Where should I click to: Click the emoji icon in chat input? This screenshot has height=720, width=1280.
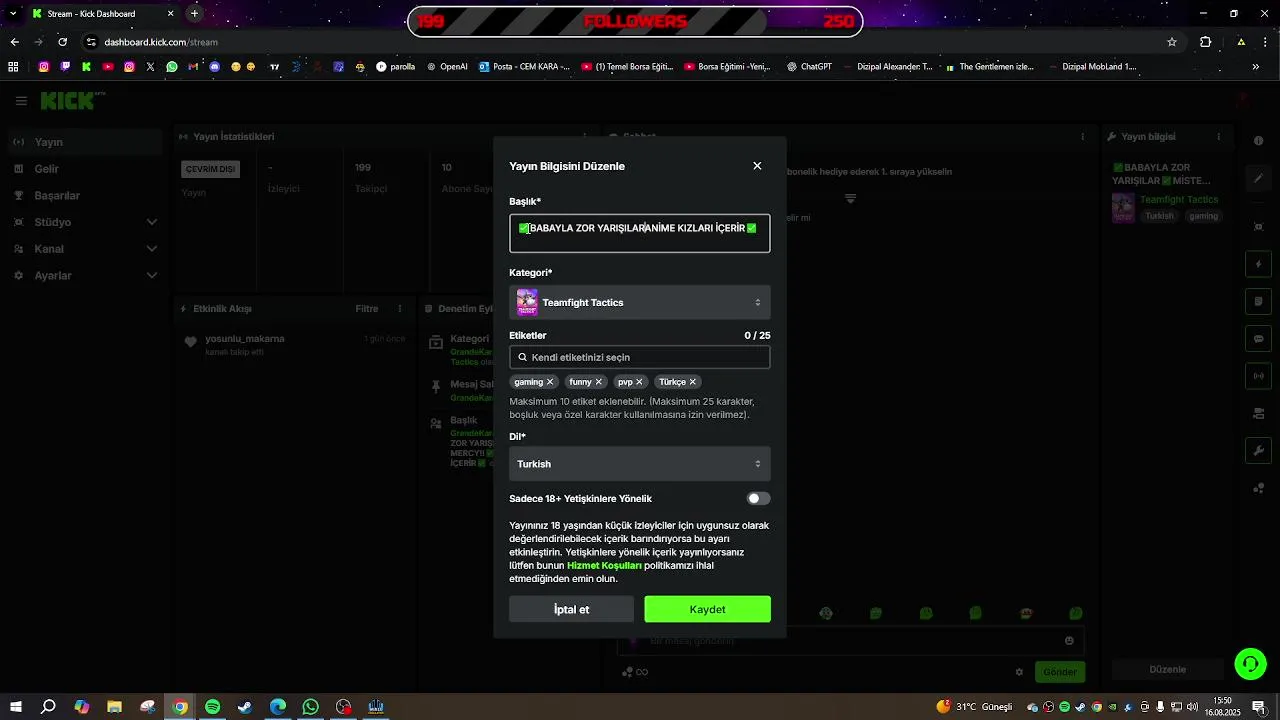click(x=1069, y=641)
